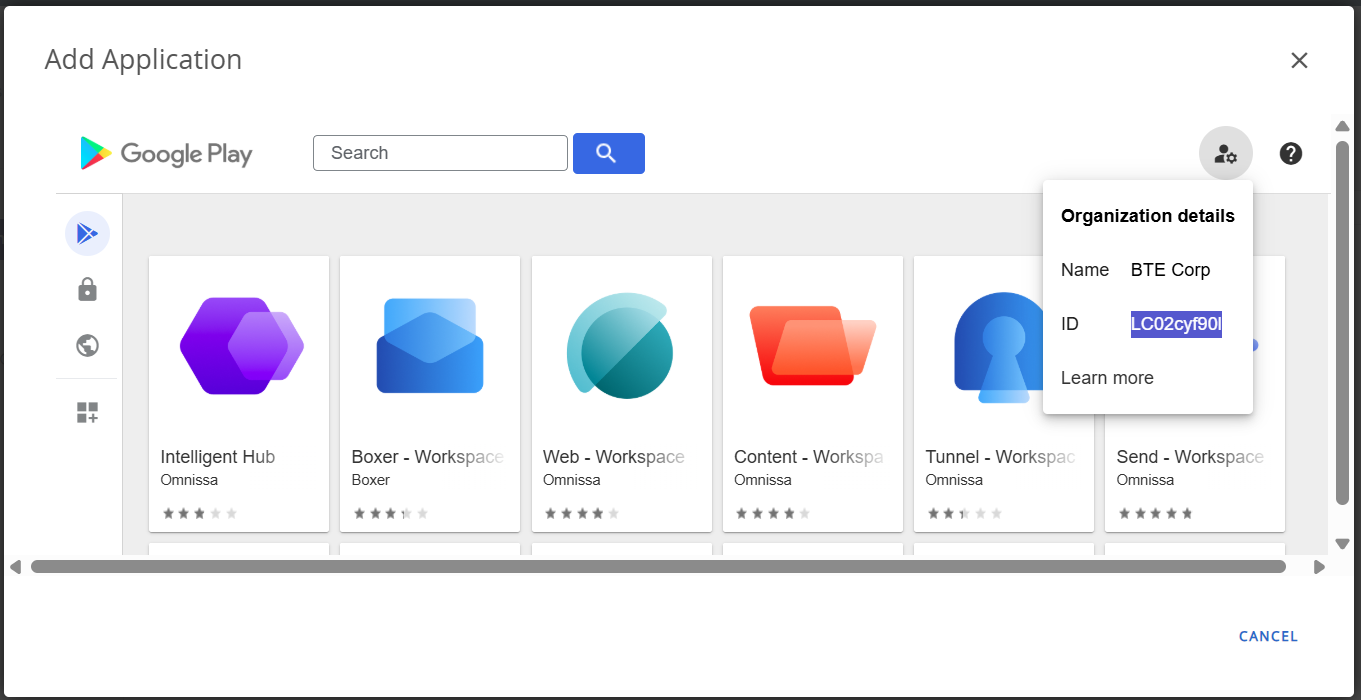The width and height of the screenshot is (1361, 700).
Task: Click the Organization details heading
Action: [x=1148, y=216]
